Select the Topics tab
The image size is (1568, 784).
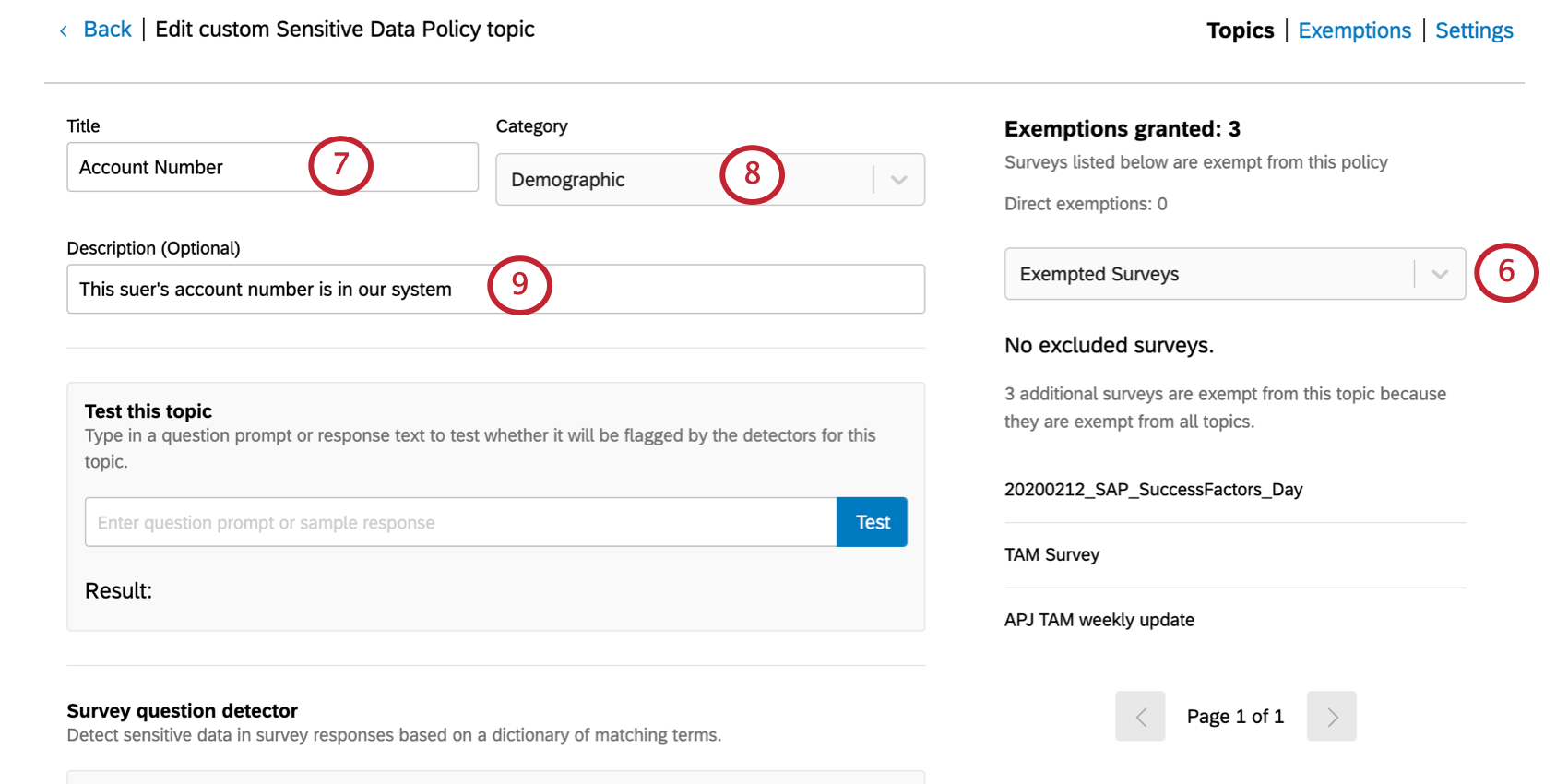point(1240,30)
